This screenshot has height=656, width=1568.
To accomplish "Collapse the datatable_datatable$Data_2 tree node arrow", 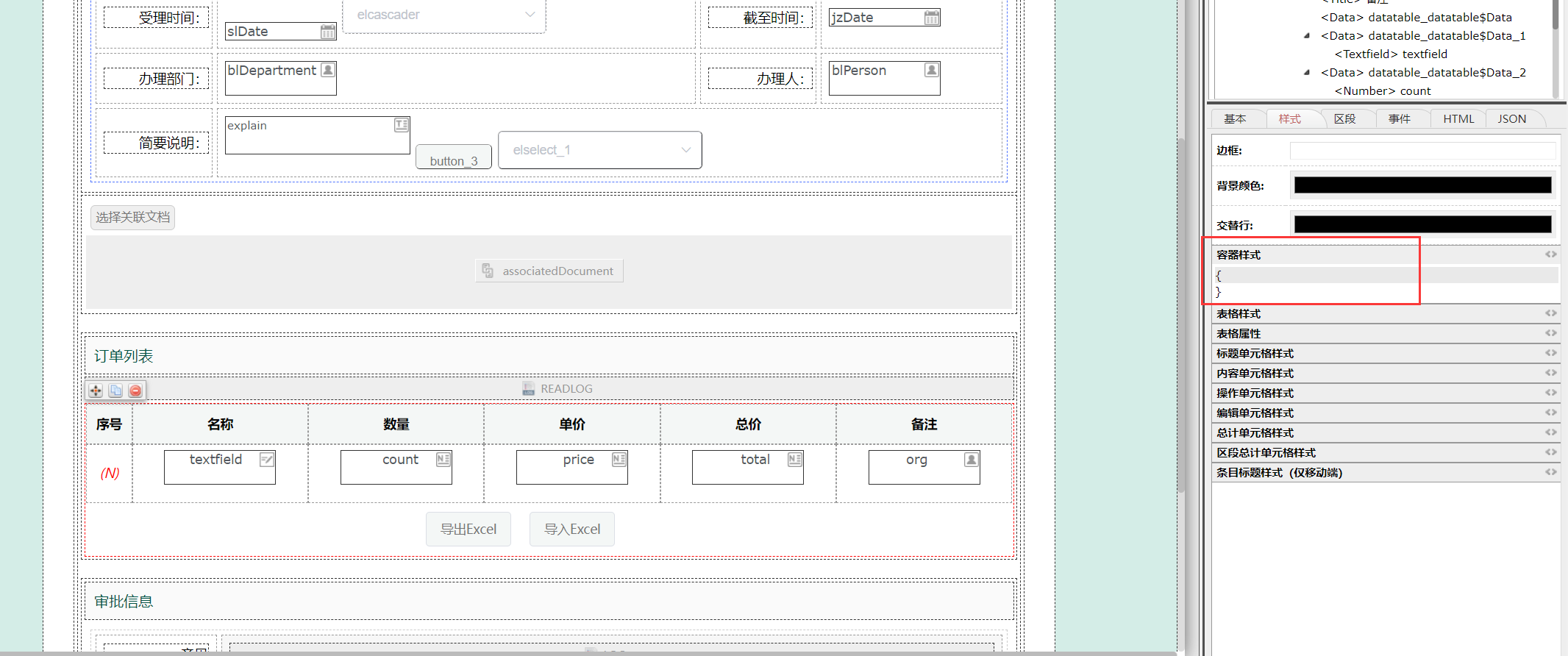I will pyautogui.click(x=1307, y=73).
